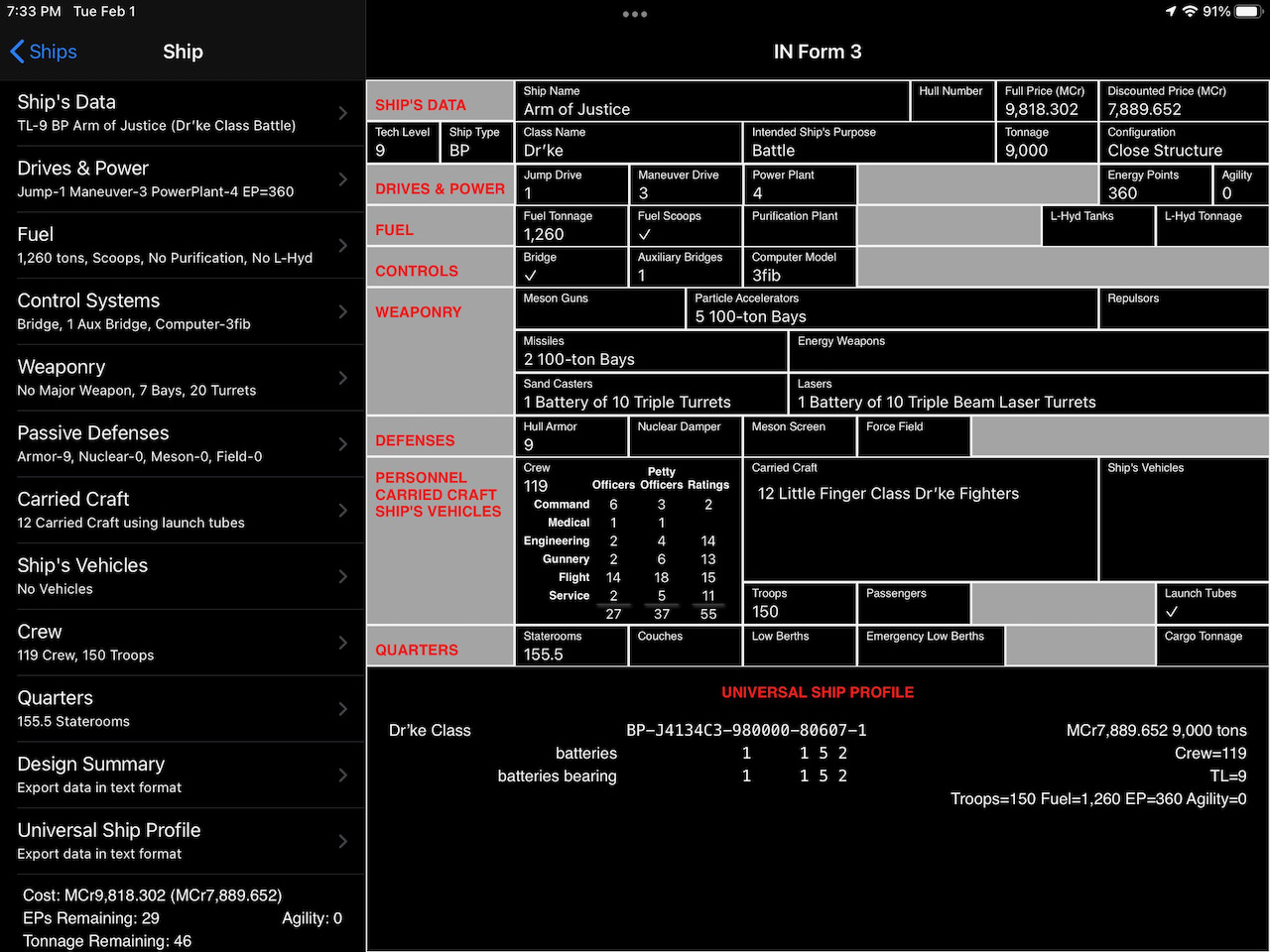Select the Fuel list row
This screenshot has width=1270, height=952.
[179, 245]
